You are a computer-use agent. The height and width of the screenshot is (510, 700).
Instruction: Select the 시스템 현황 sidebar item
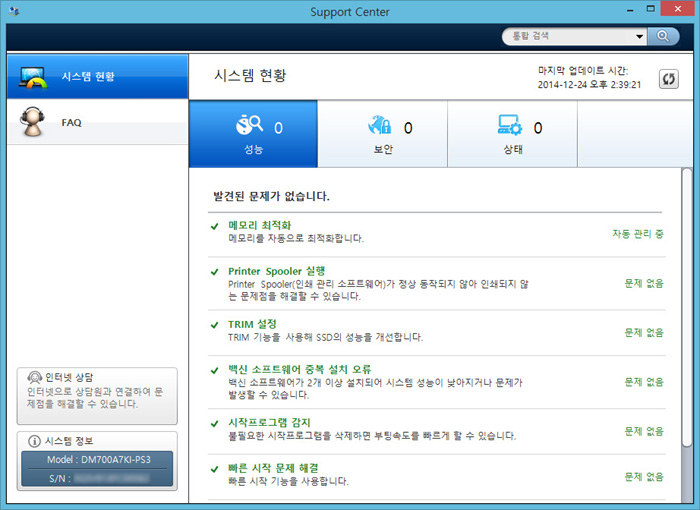[96, 76]
